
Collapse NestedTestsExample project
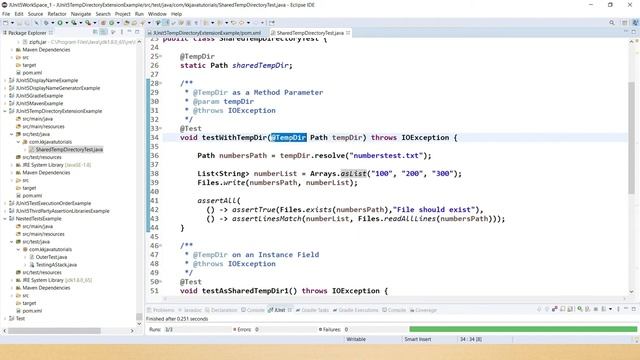[x=5, y=219]
